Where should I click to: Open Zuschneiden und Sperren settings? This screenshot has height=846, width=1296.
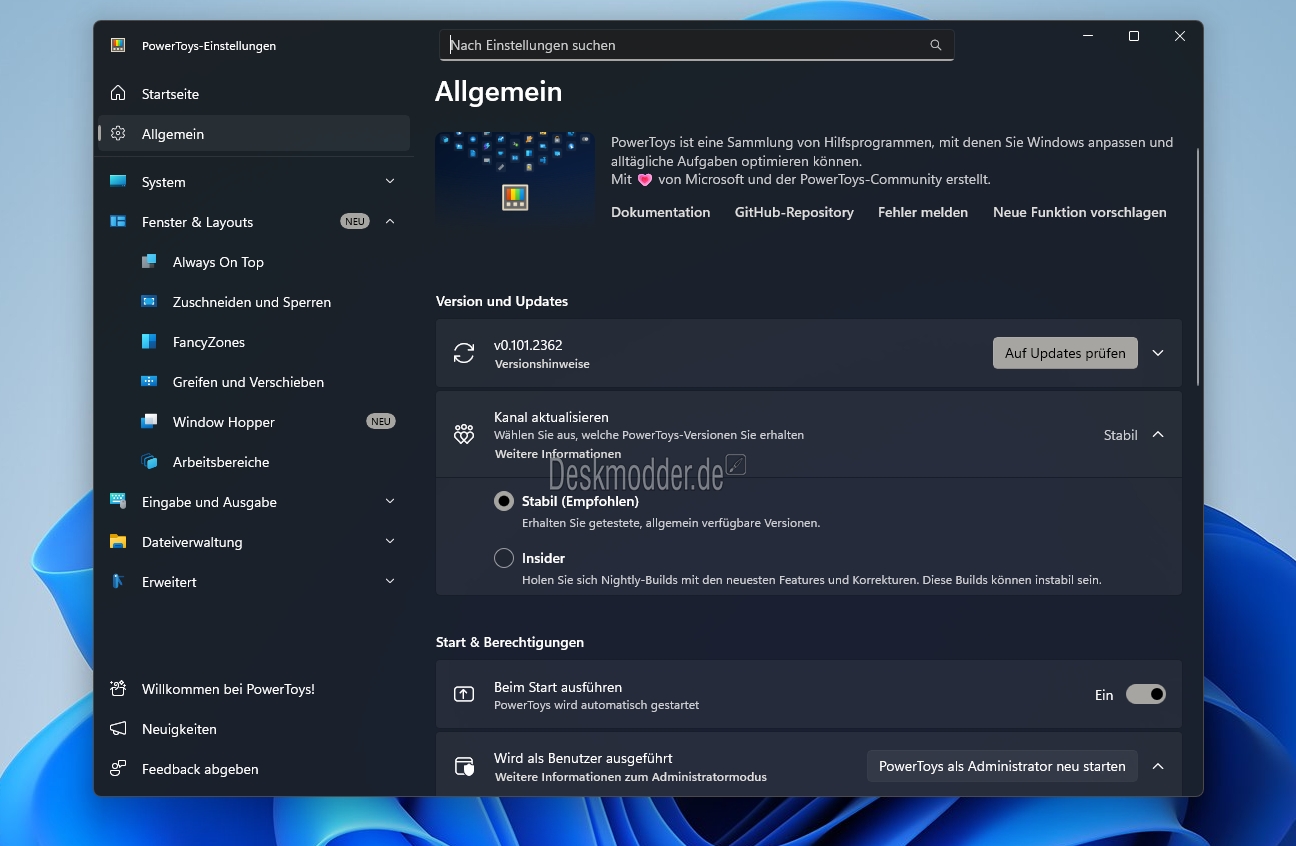(254, 302)
